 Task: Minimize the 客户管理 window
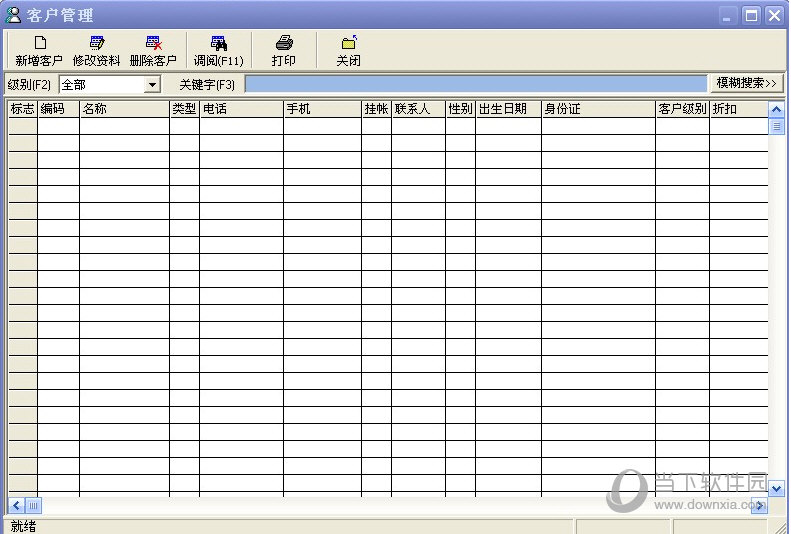(727, 16)
